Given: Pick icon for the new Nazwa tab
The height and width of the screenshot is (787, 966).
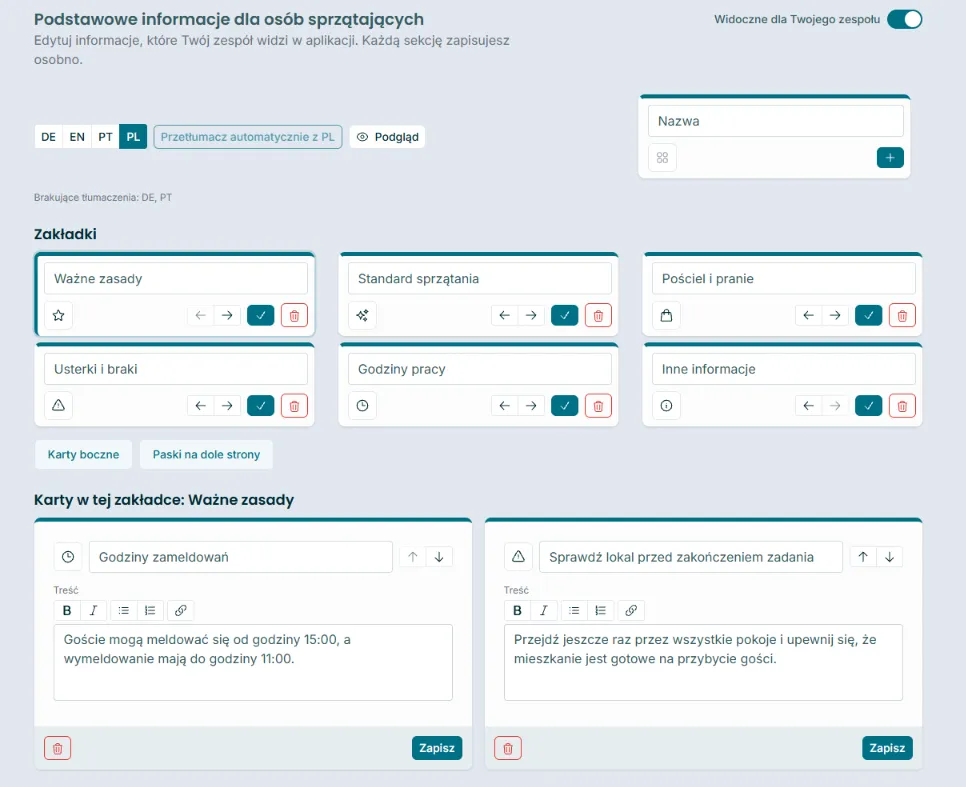Looking at the screenshot, I should [662, 158].
